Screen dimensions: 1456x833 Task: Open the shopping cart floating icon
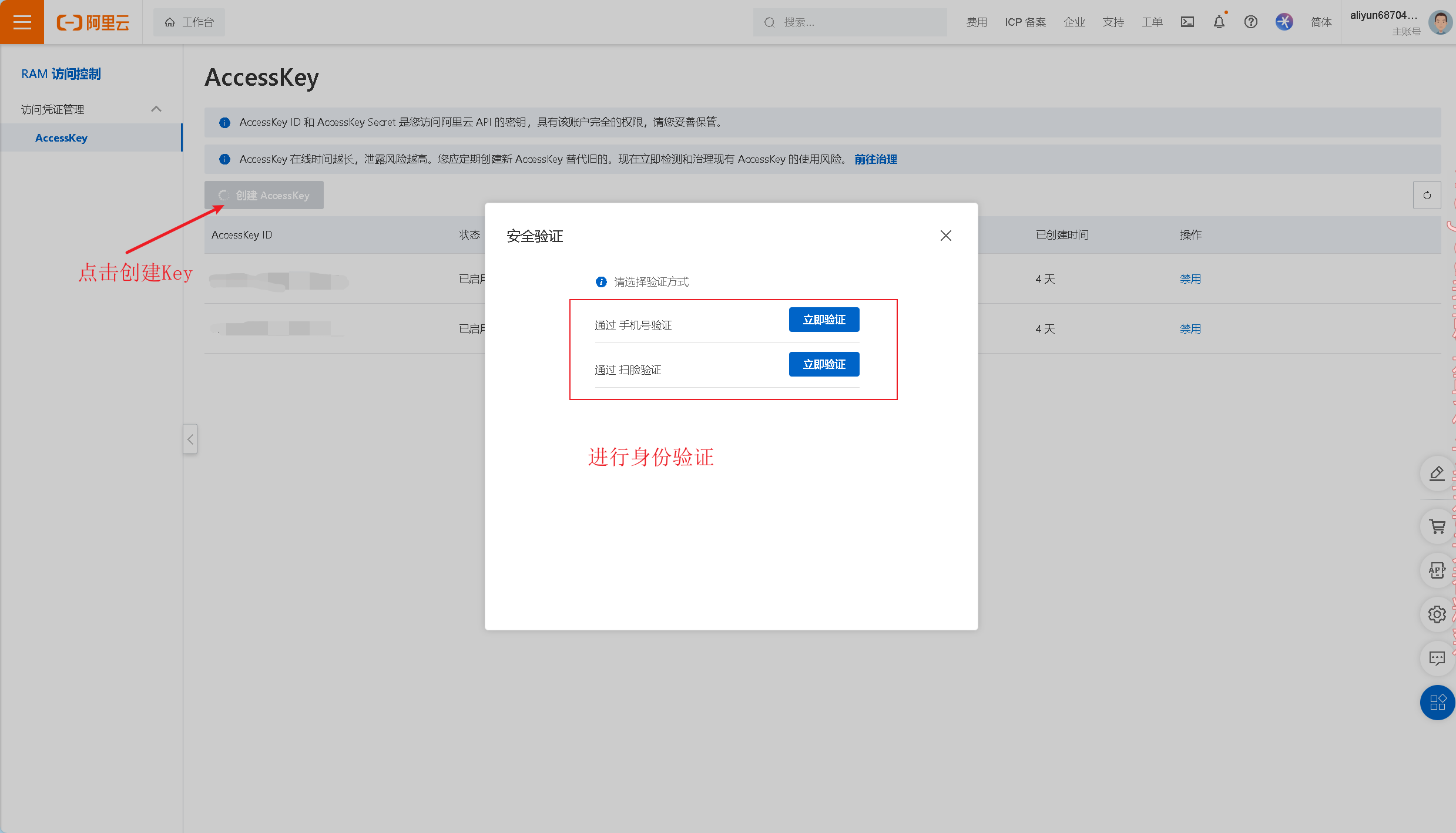pyautogui.click(x=1437, y=526)
